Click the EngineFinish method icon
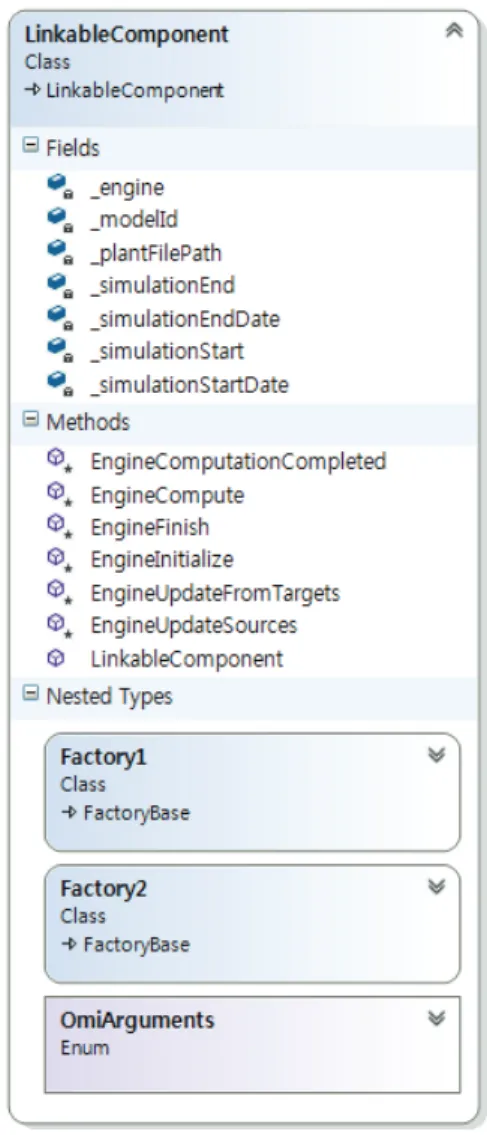This screenshot has width=487, height=1135. tap(59, 527)
